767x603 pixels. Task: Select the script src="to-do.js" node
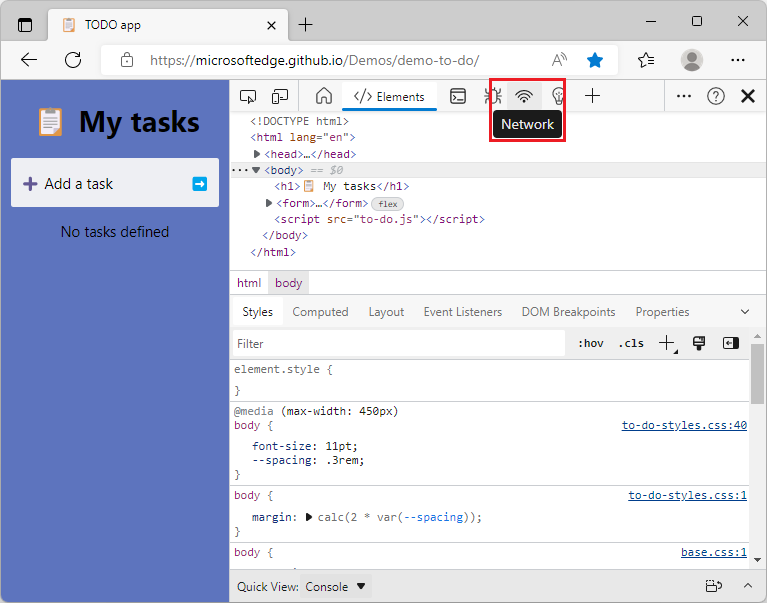(x=380, y=219)
